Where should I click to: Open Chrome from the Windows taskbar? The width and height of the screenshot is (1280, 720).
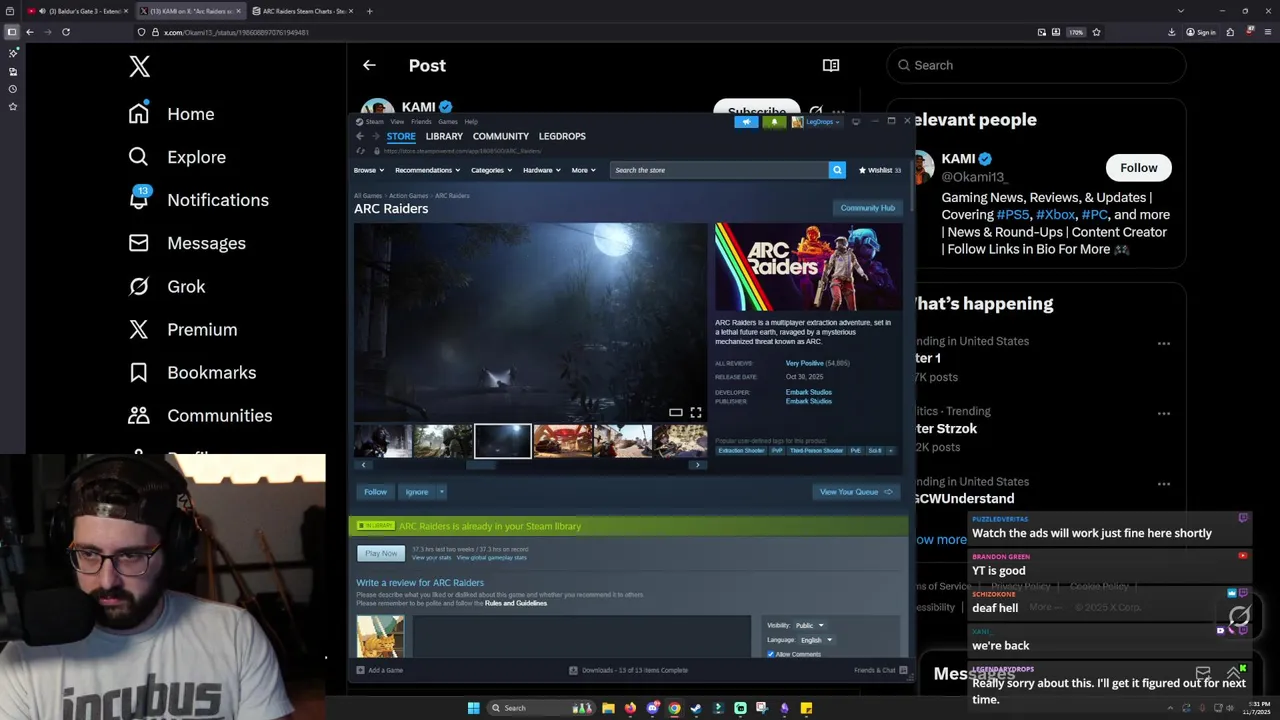(674, 708)
